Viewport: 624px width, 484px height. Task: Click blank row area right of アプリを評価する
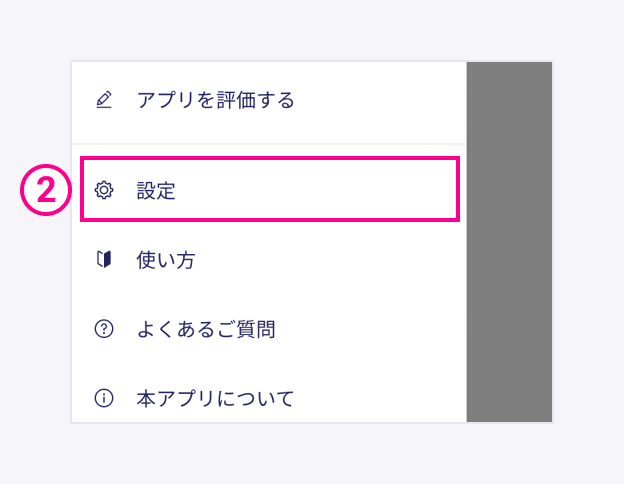point(380,100)
